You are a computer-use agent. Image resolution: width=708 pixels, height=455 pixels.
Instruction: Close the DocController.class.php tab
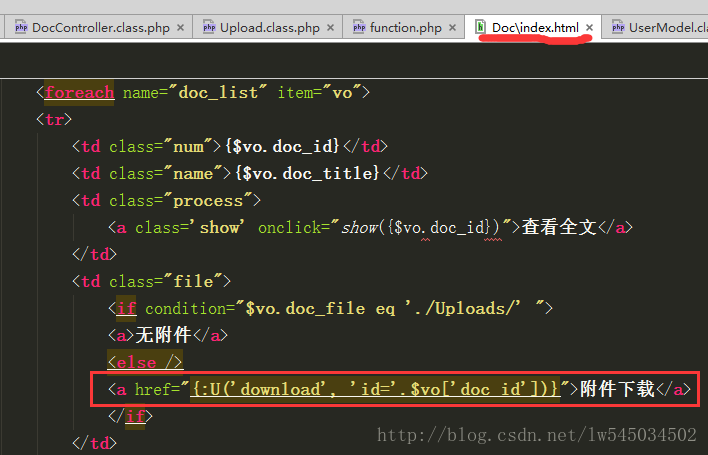[181, 28]
